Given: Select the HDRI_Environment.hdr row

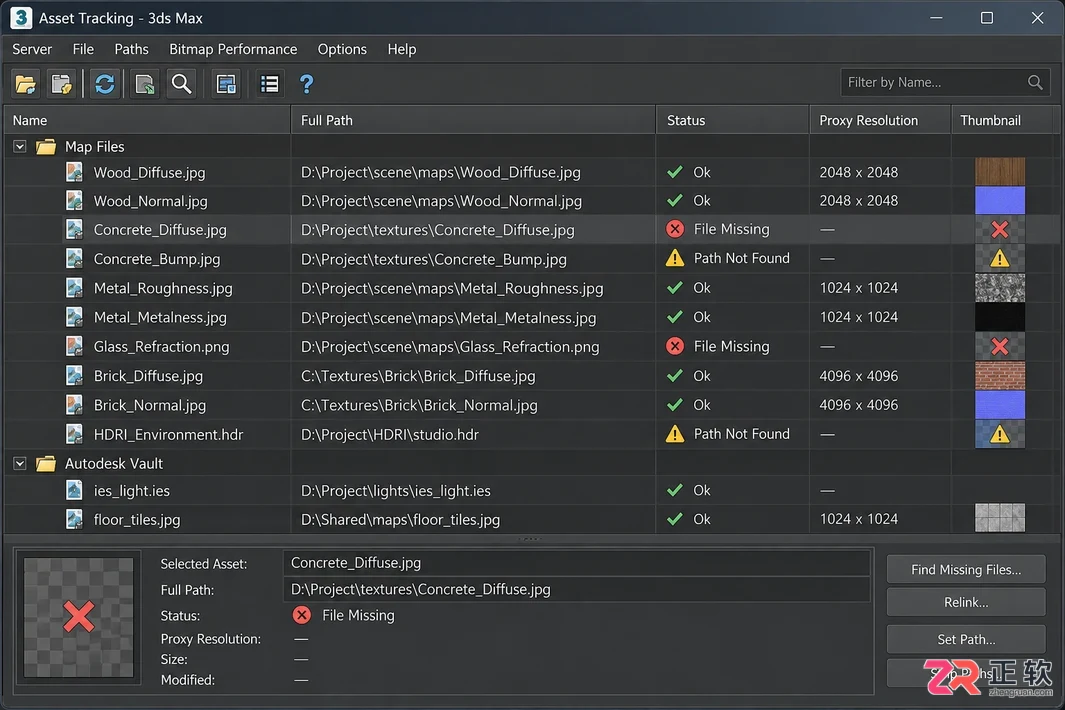Looking at the screenshot, I should tap(531, 434).
